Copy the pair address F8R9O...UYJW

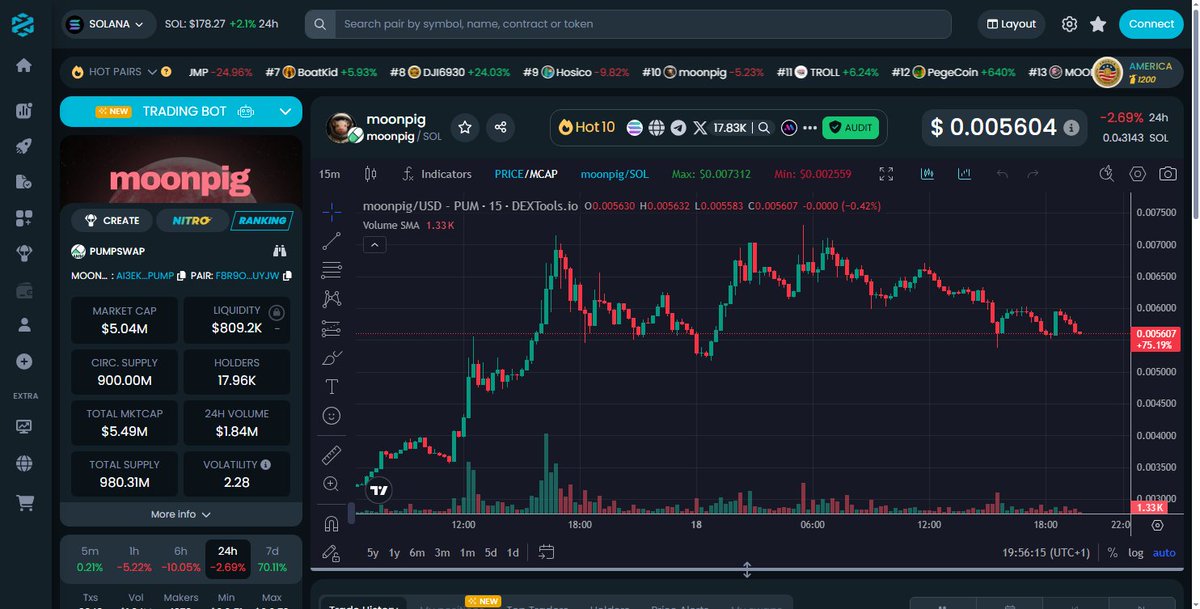point(287,274)
